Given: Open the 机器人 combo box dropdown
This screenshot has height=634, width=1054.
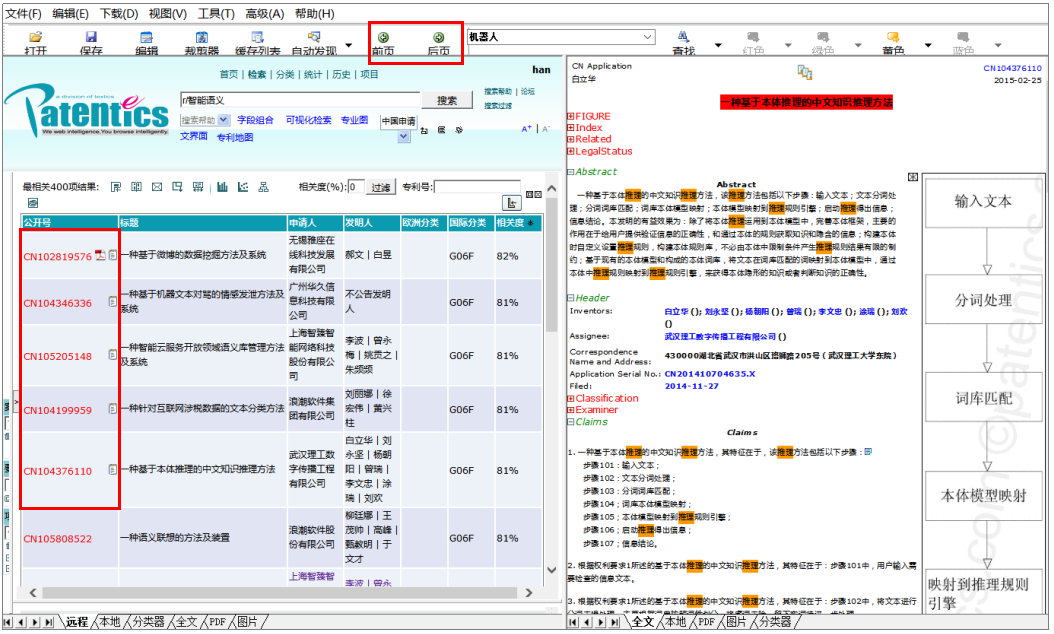Looking at the screenshot, I should coord(648,37).
